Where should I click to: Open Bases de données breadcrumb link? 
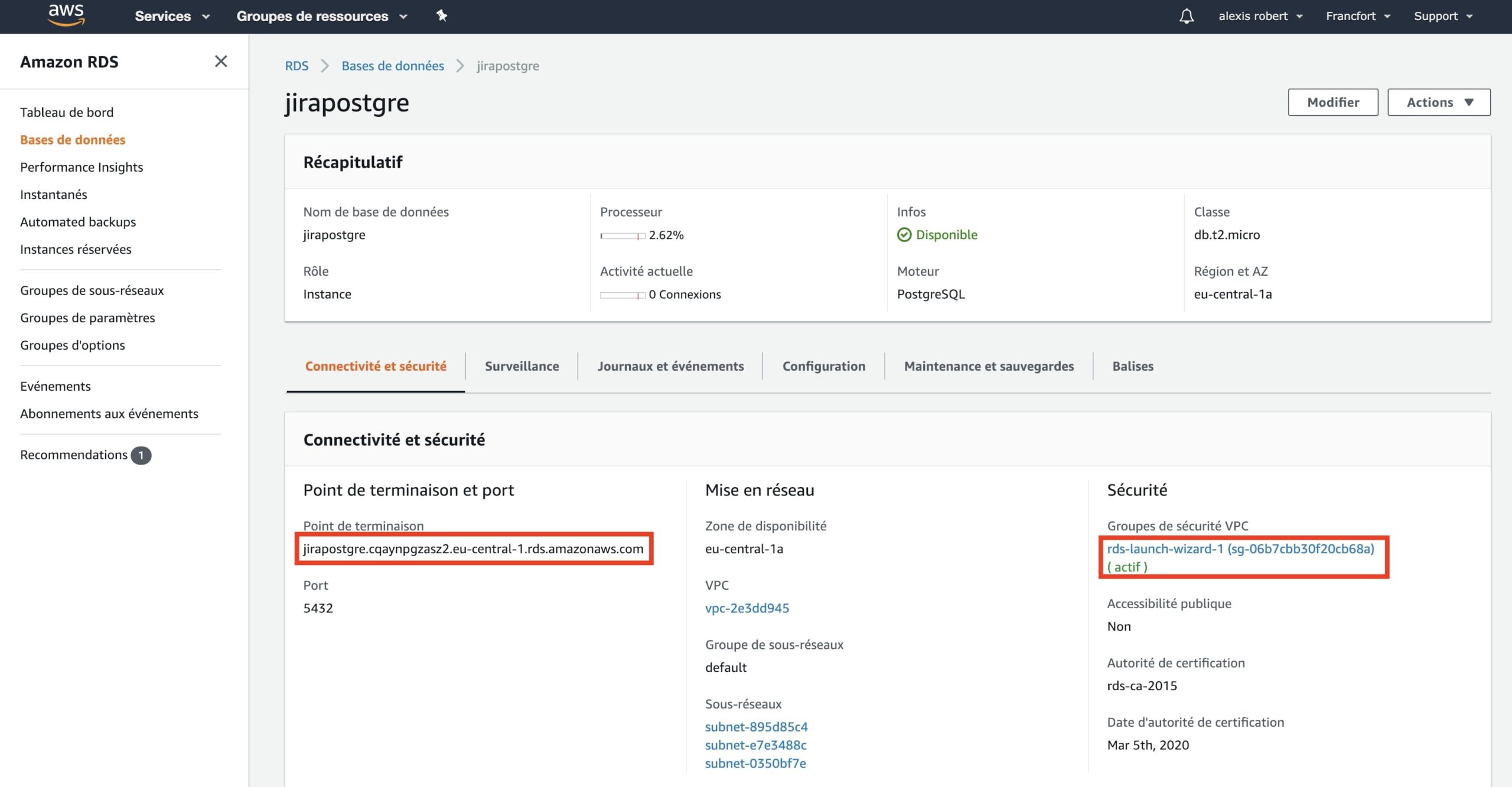(x=393, y=66)
